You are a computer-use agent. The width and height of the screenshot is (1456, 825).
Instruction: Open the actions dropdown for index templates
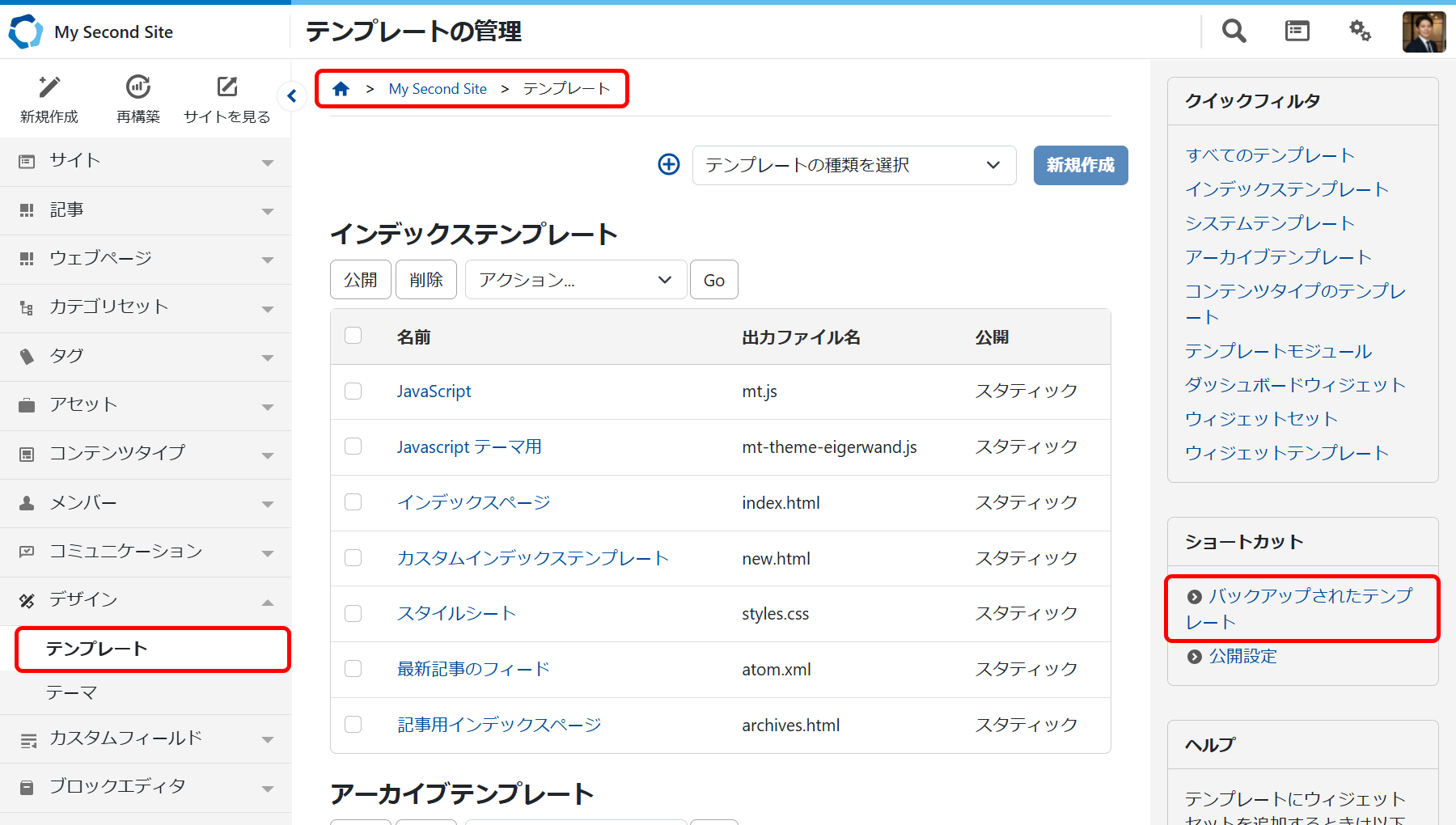pos(575,280)
